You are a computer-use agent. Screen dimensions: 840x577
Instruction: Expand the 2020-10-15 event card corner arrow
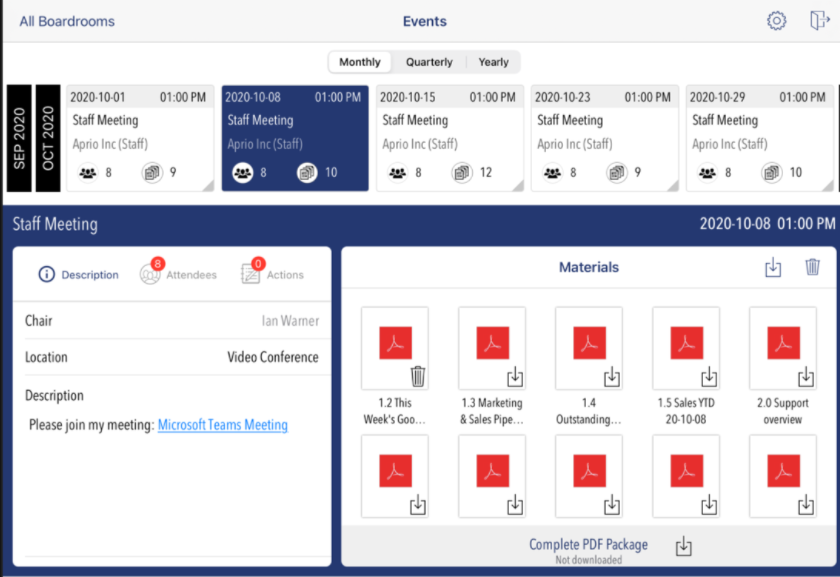click(517, 184)
